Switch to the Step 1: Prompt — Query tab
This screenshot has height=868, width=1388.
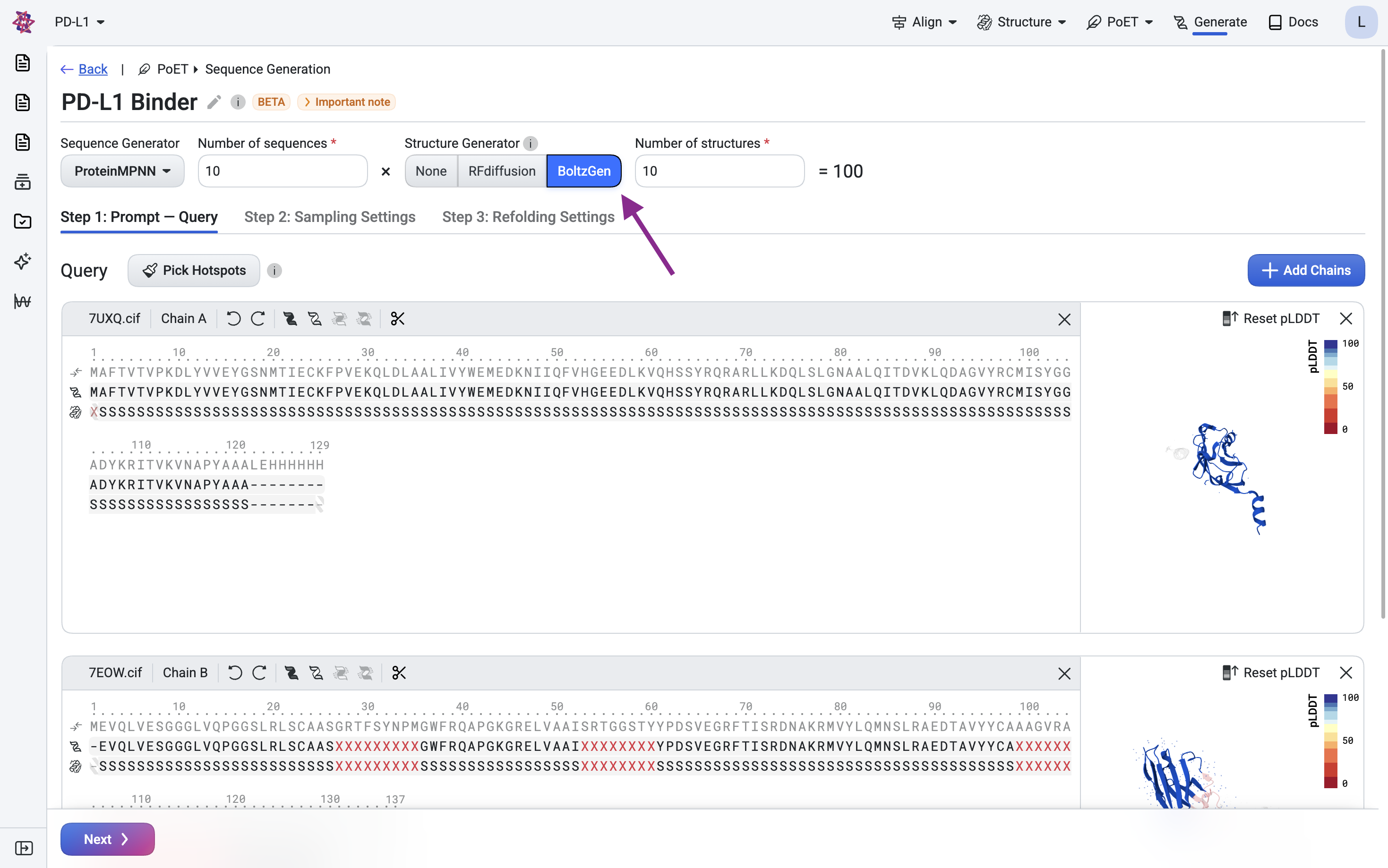139,217
